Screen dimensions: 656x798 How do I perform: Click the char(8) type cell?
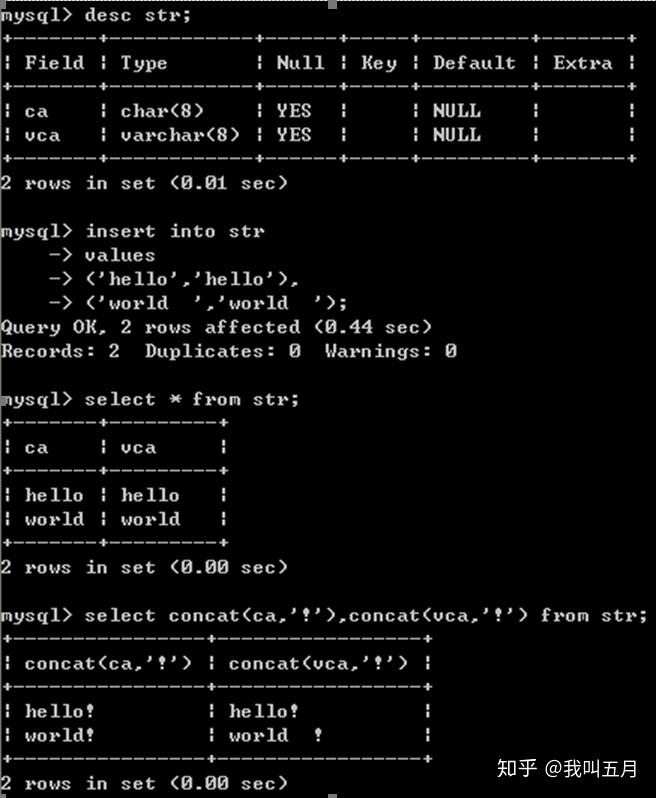click(x=162, y=111)
